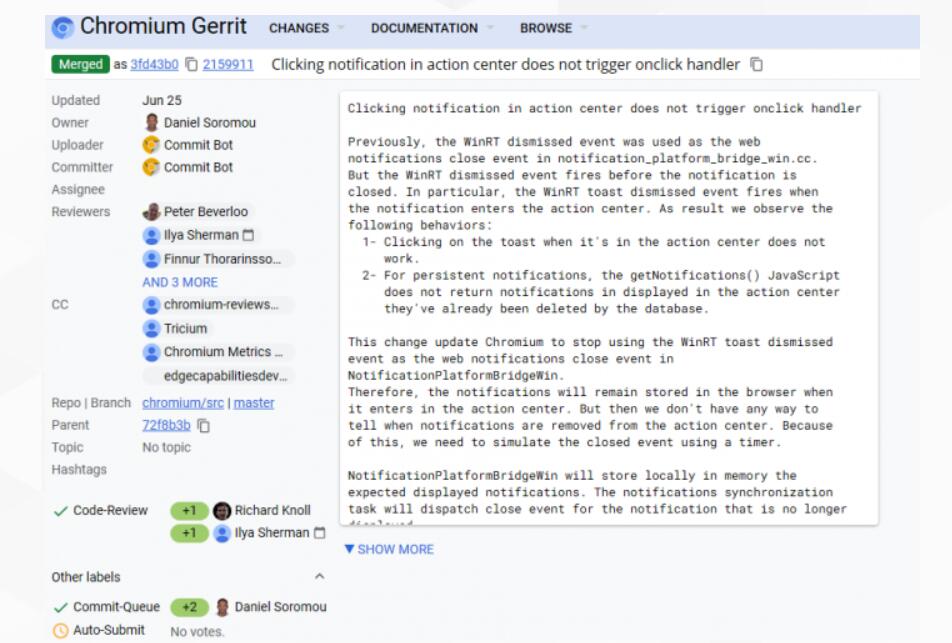Open change number 2159911
Screen dimensions: 952x643
(228, 64)
